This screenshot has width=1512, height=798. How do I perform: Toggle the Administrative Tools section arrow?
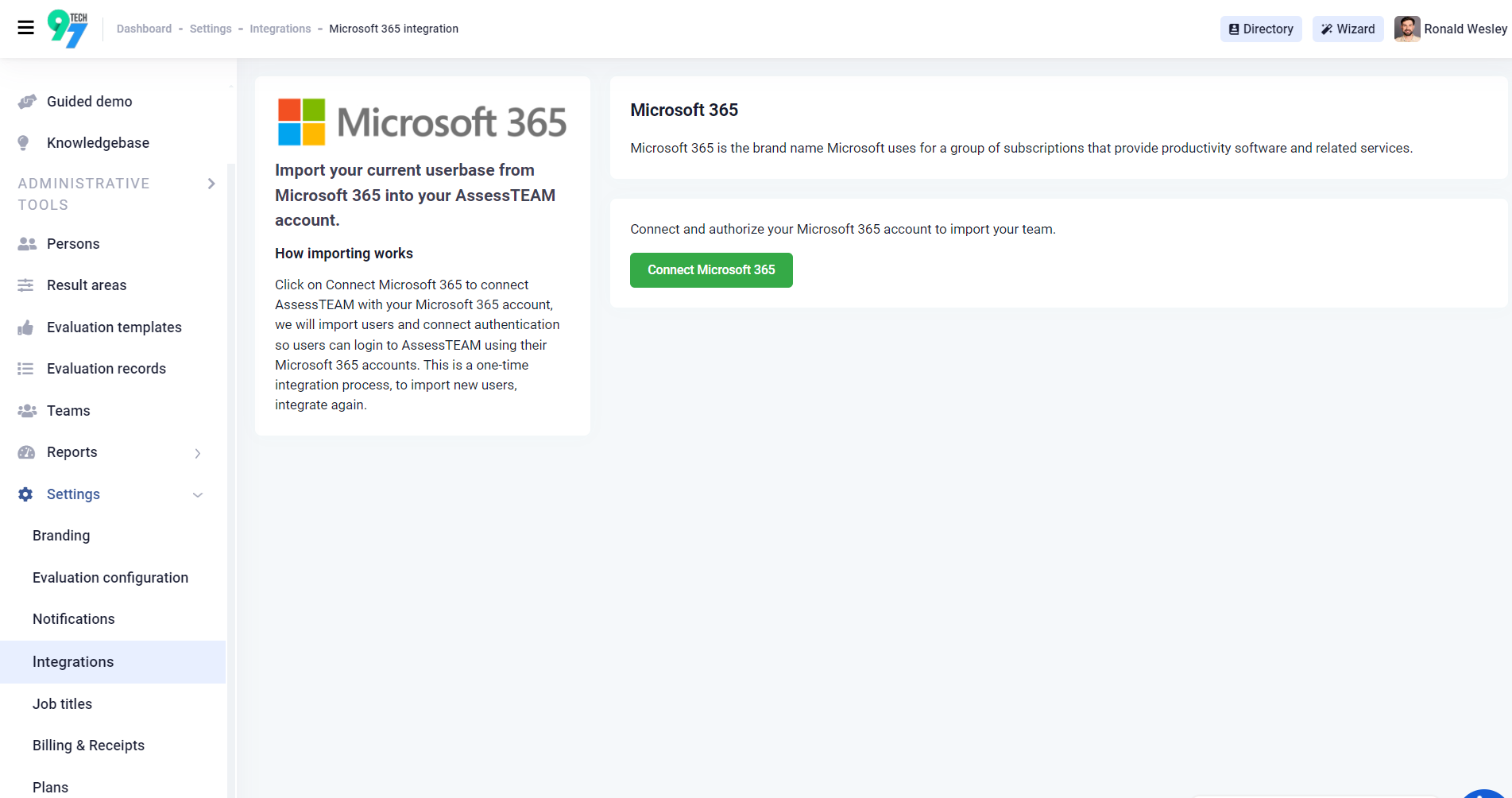tap(211, 184)
